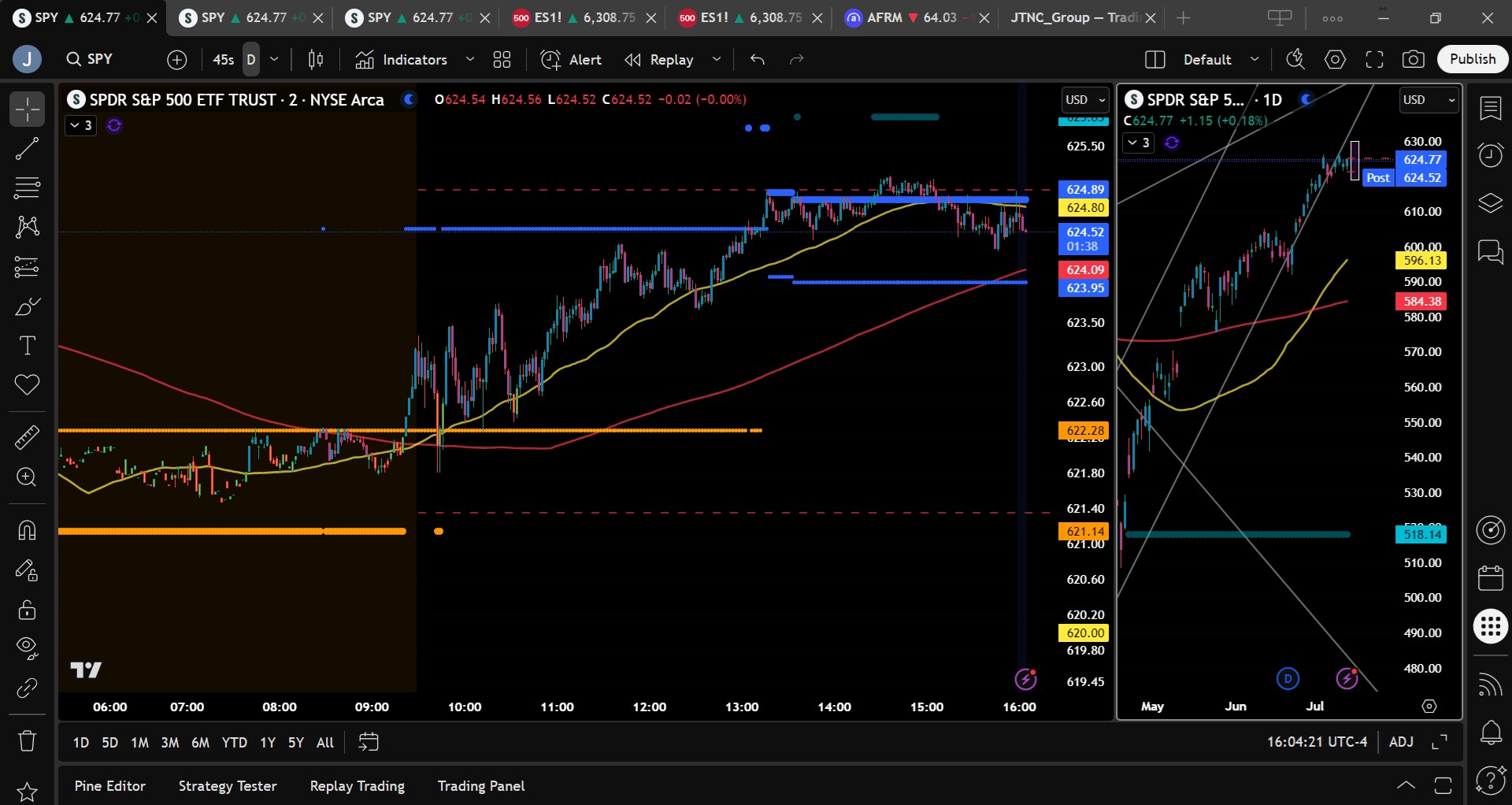Change the candle chart style
The height and width of the screenshot is (805, 1512).
[x=316, y=60]
